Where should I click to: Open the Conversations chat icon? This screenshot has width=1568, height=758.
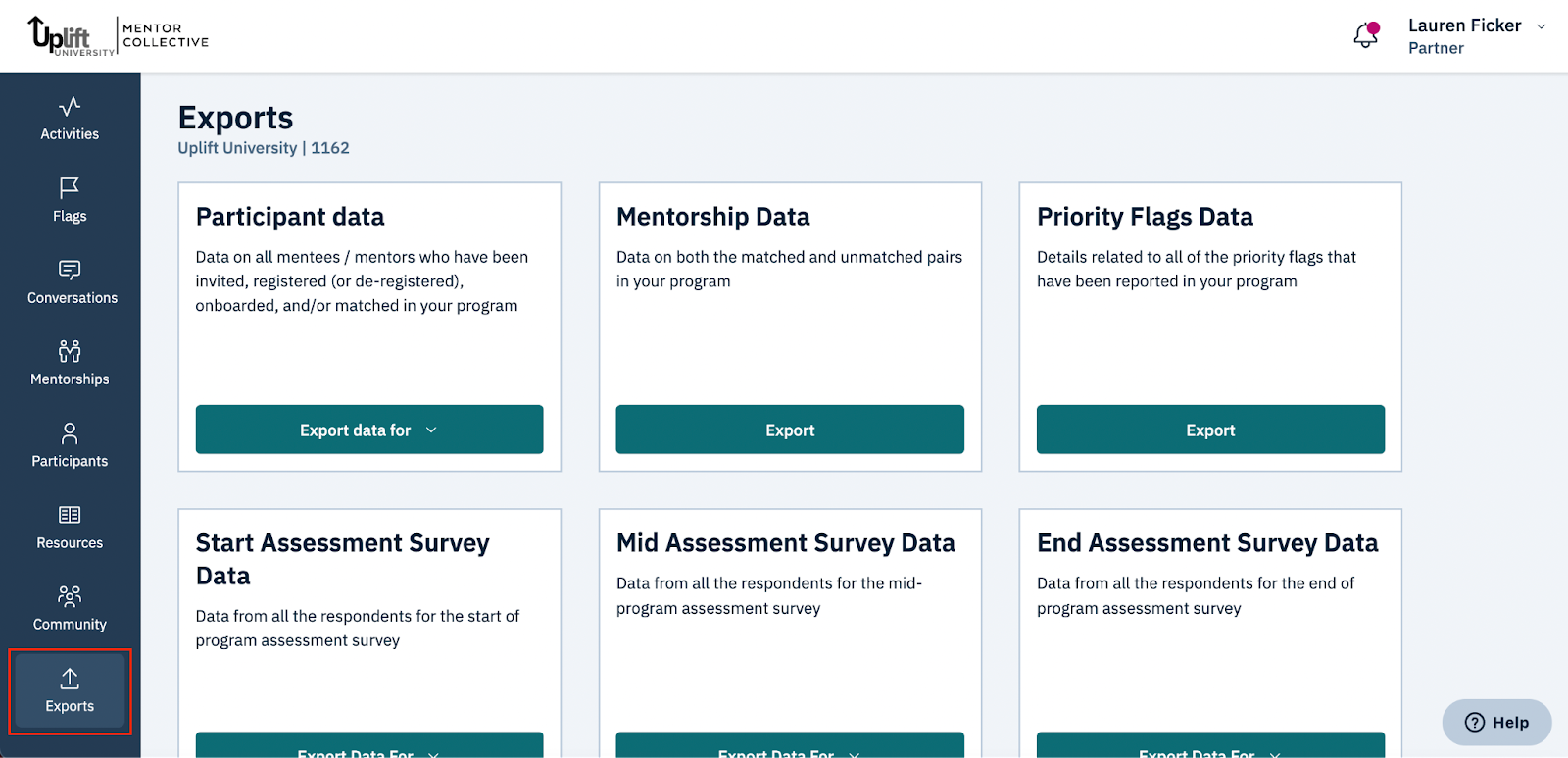click(x=70, y=270)
